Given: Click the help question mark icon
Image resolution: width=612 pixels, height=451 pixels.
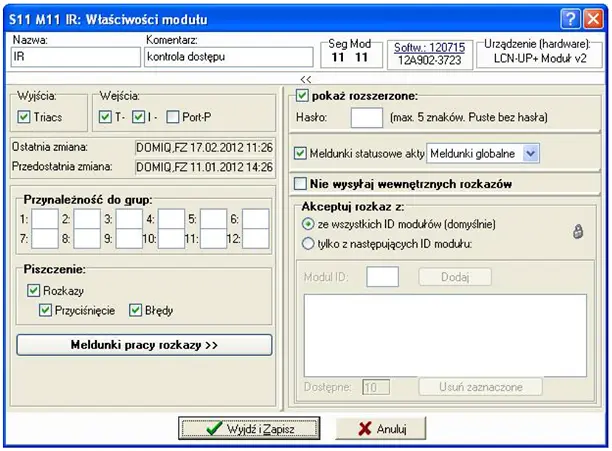Looking at the screenshot, I should tap(567, 15).
